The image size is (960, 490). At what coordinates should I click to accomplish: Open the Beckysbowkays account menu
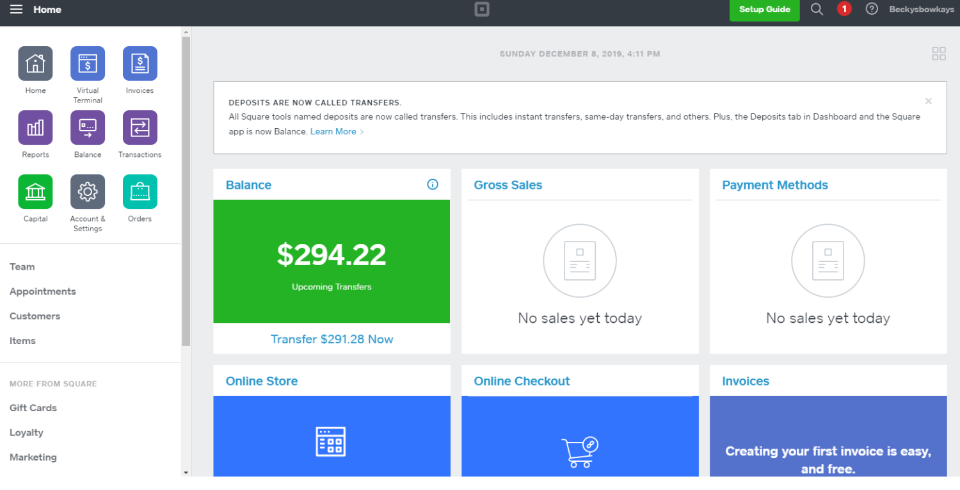coord(921,9)
